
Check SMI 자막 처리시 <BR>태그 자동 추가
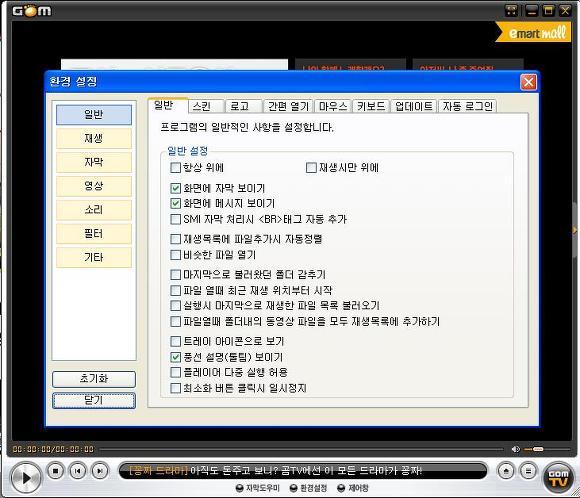(x=175, y=219)
